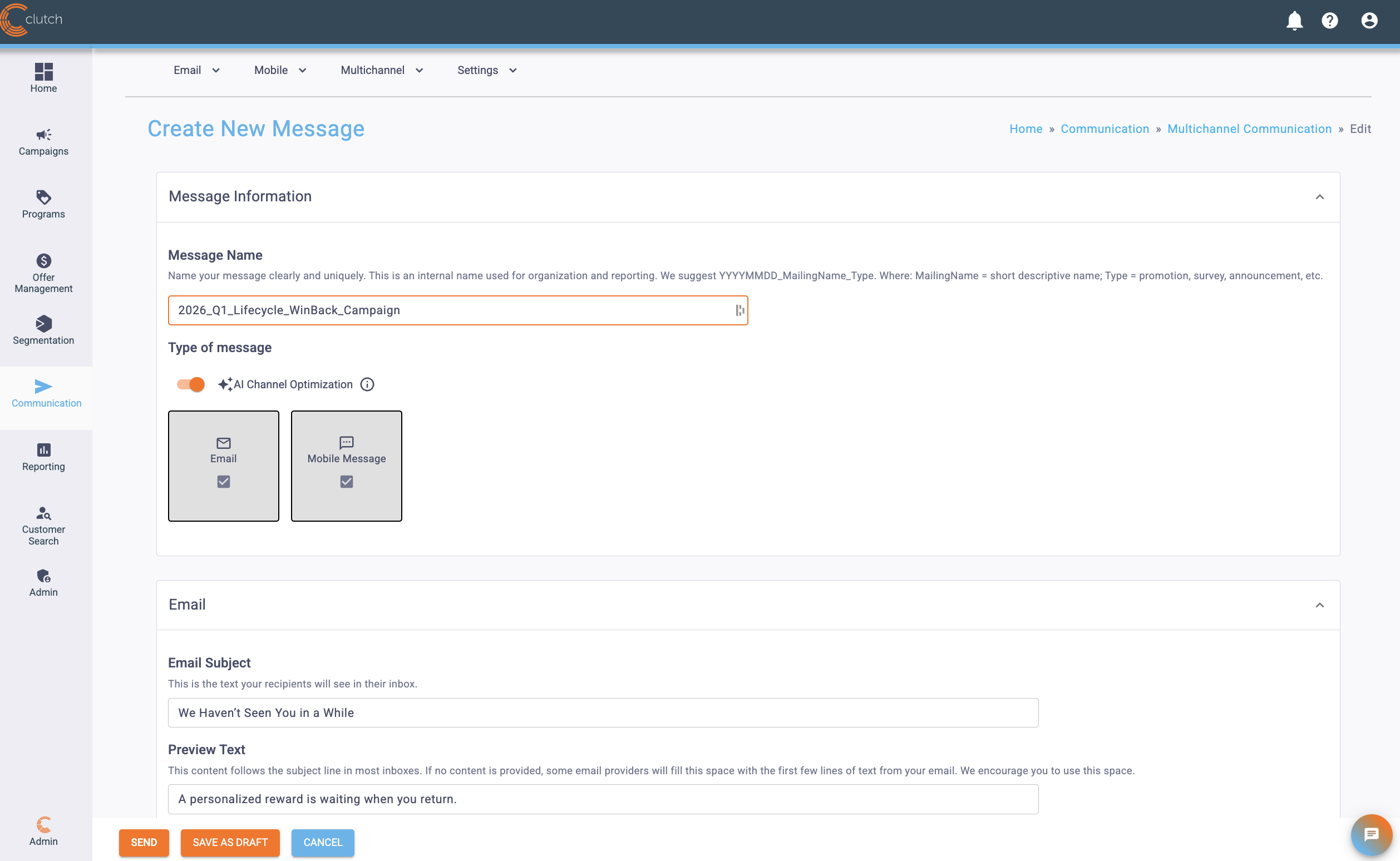Open the notifications bell icon
1400x861 pixels.
point(1294,21)
